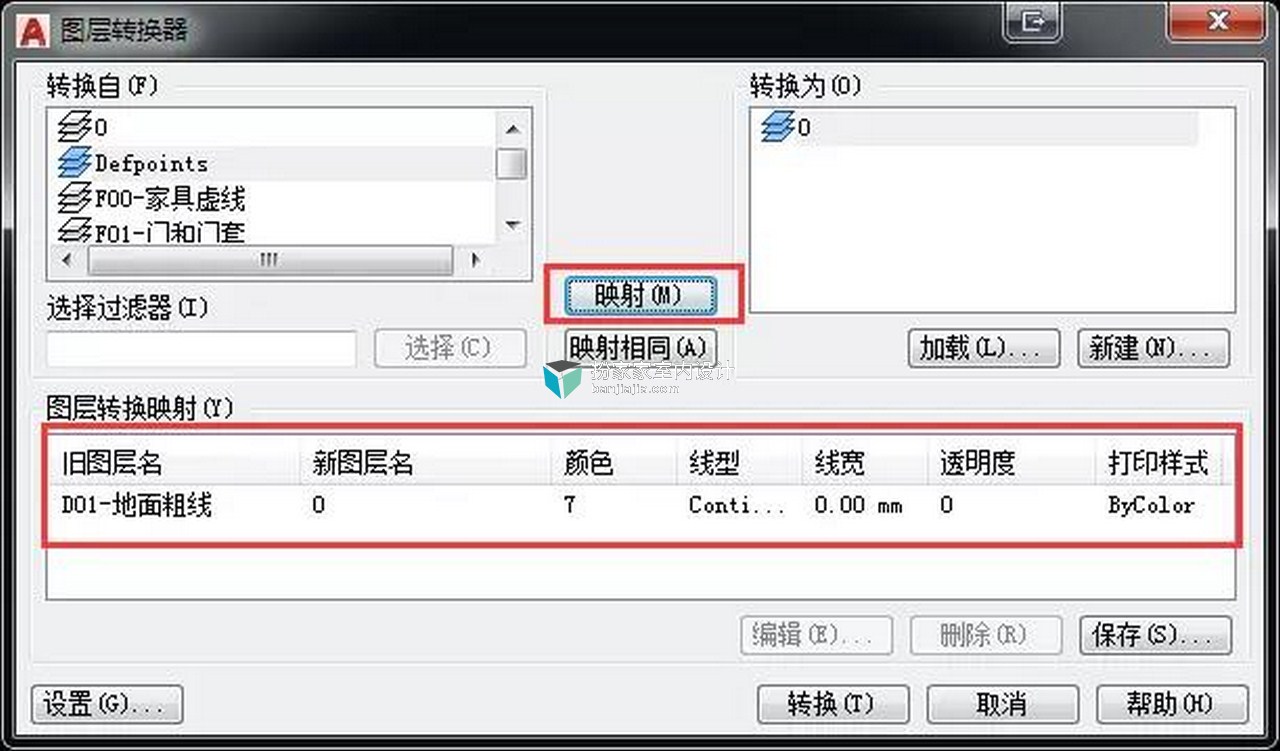The image size is (1280, 751).
Task: Open the 设置(G)... options
Action: 107,704
